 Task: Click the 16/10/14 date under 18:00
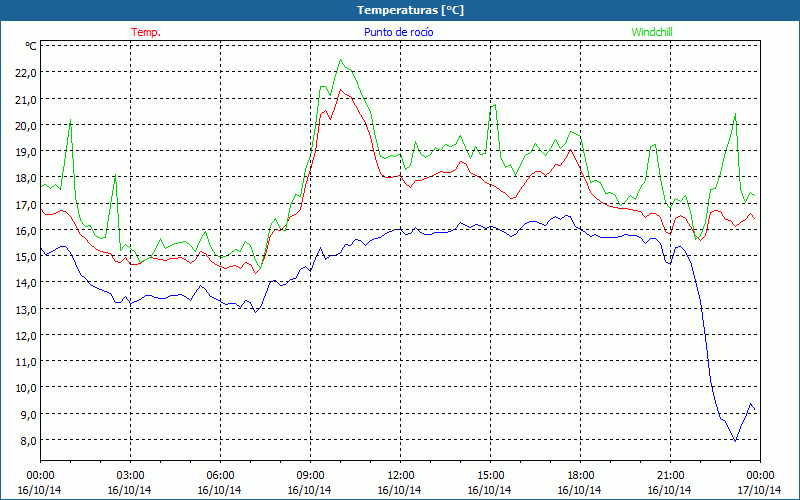pos(580,490)
